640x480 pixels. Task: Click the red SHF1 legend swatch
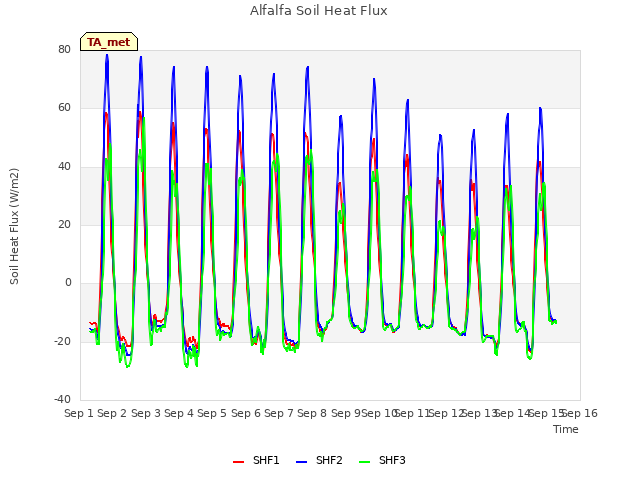coord(238,462)
